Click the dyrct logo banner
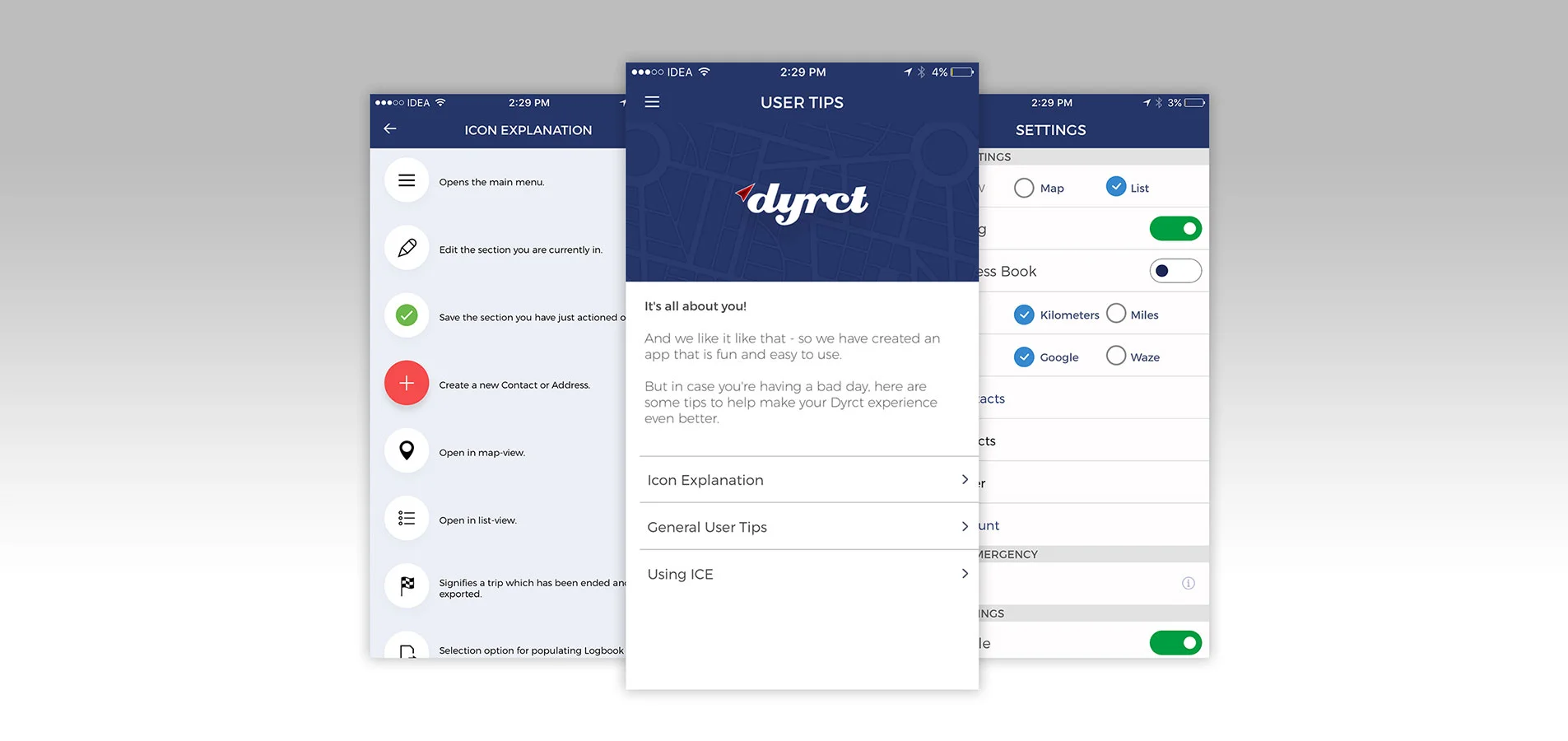This screenshot has height=741, width=1568. pyautogui.click(x=802, y=202)
